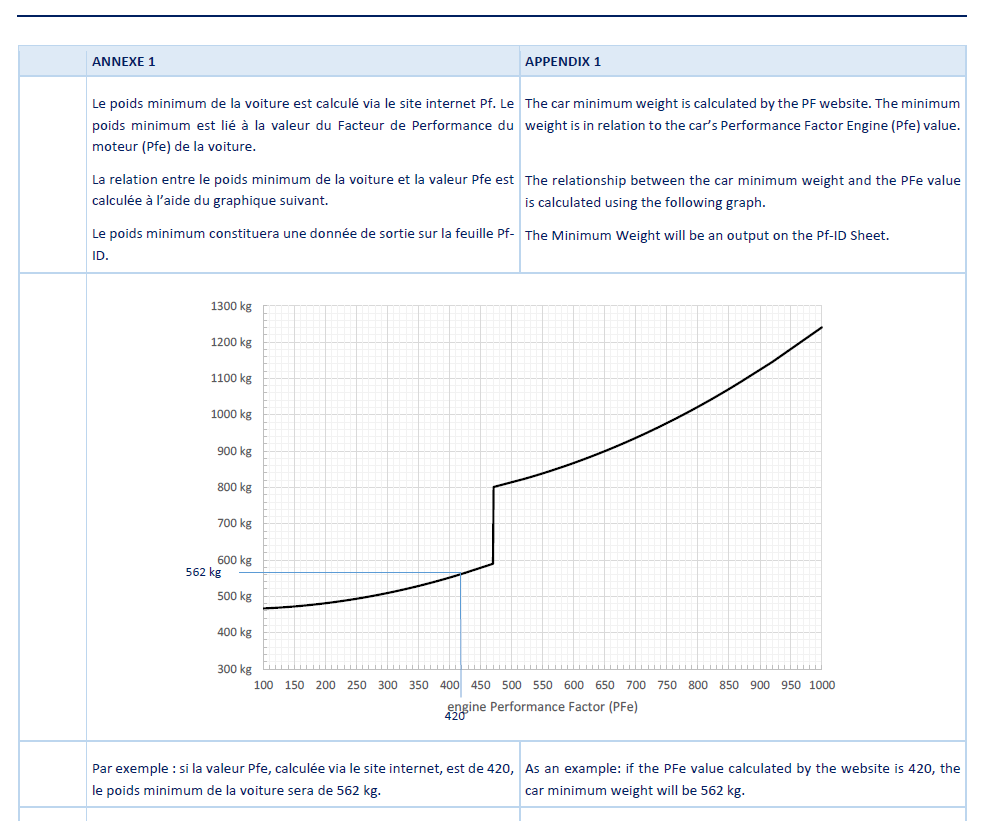986x824 pixels.
Task: Click the paragraph starting 'The relationship between the car'
Action: click(742, 190)
